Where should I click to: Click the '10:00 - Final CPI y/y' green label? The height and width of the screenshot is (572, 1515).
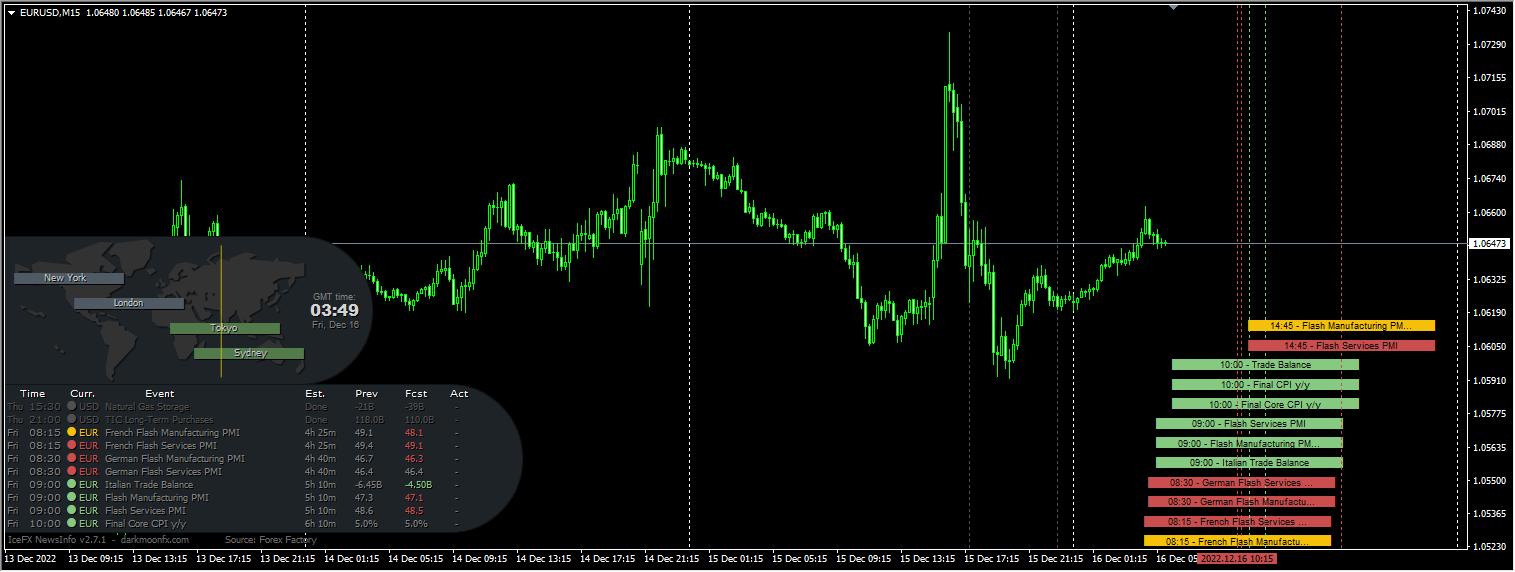click(x=1265, y=385)
